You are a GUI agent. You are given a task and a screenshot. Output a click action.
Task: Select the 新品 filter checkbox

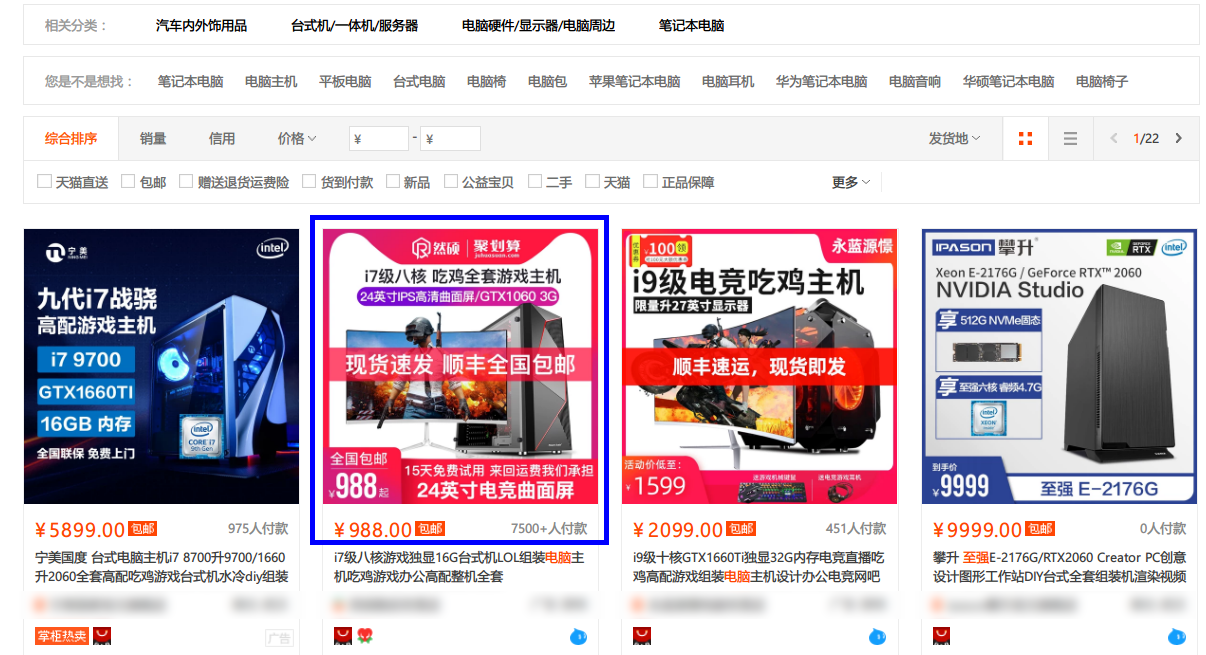pos(391,181)
